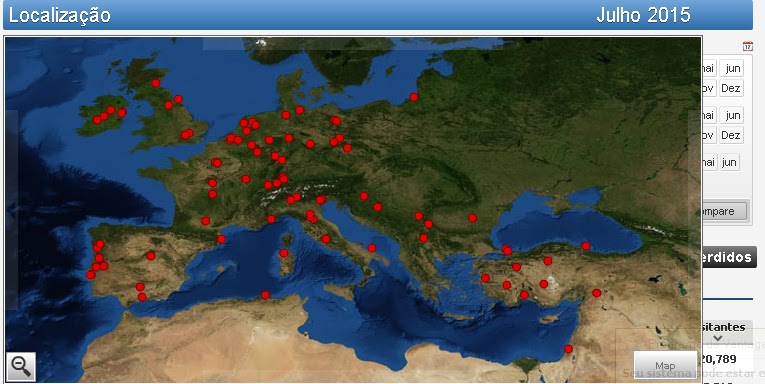Click the marker on the Ligurian coast near Nice

coord(271,219)
